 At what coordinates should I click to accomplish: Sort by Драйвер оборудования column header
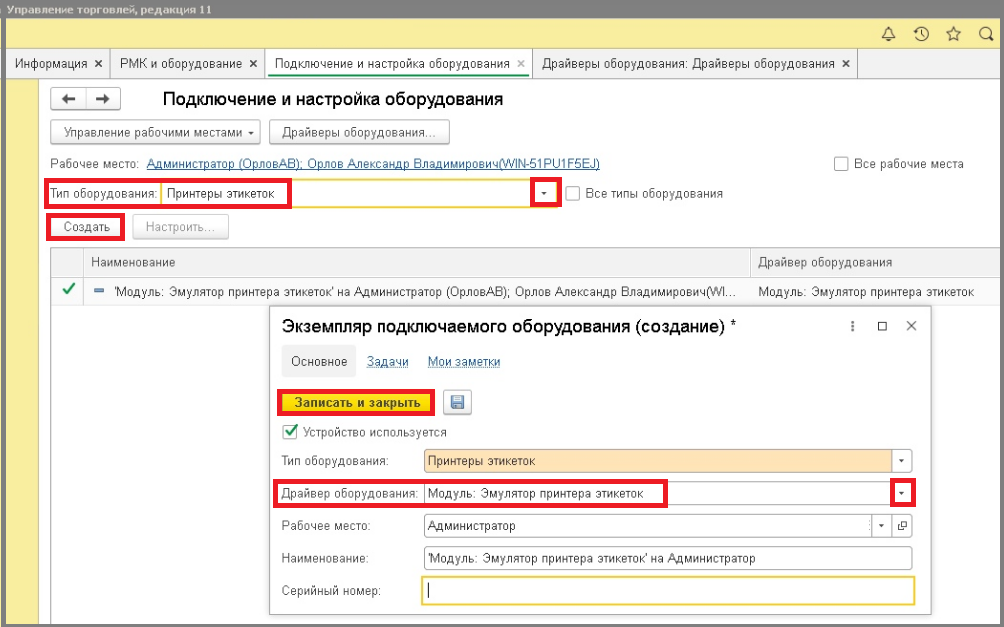875,262
